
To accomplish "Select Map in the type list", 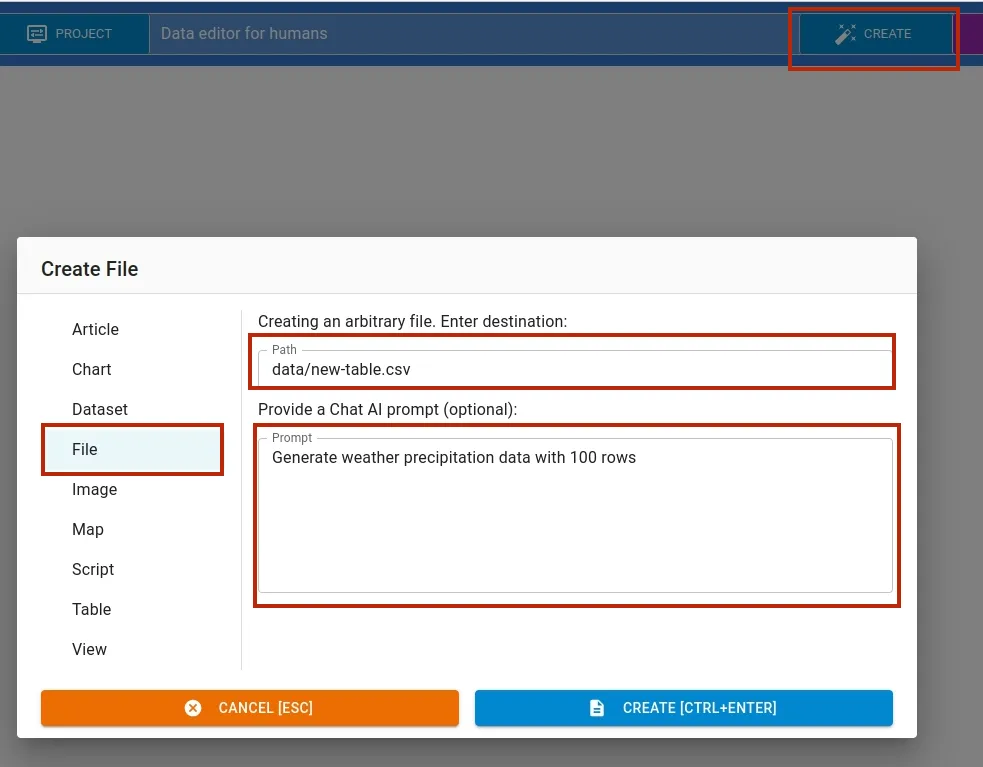I will coord(88,530).
